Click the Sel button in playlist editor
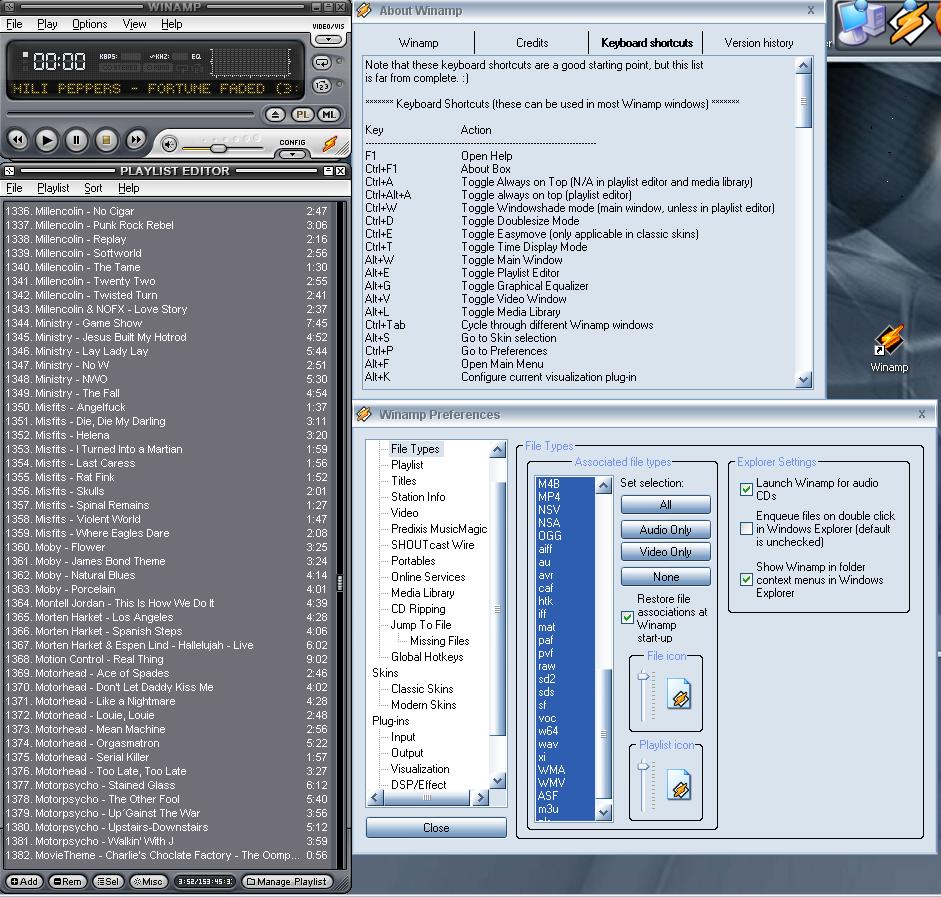This screenshot has height=897, width=941. 108,881
